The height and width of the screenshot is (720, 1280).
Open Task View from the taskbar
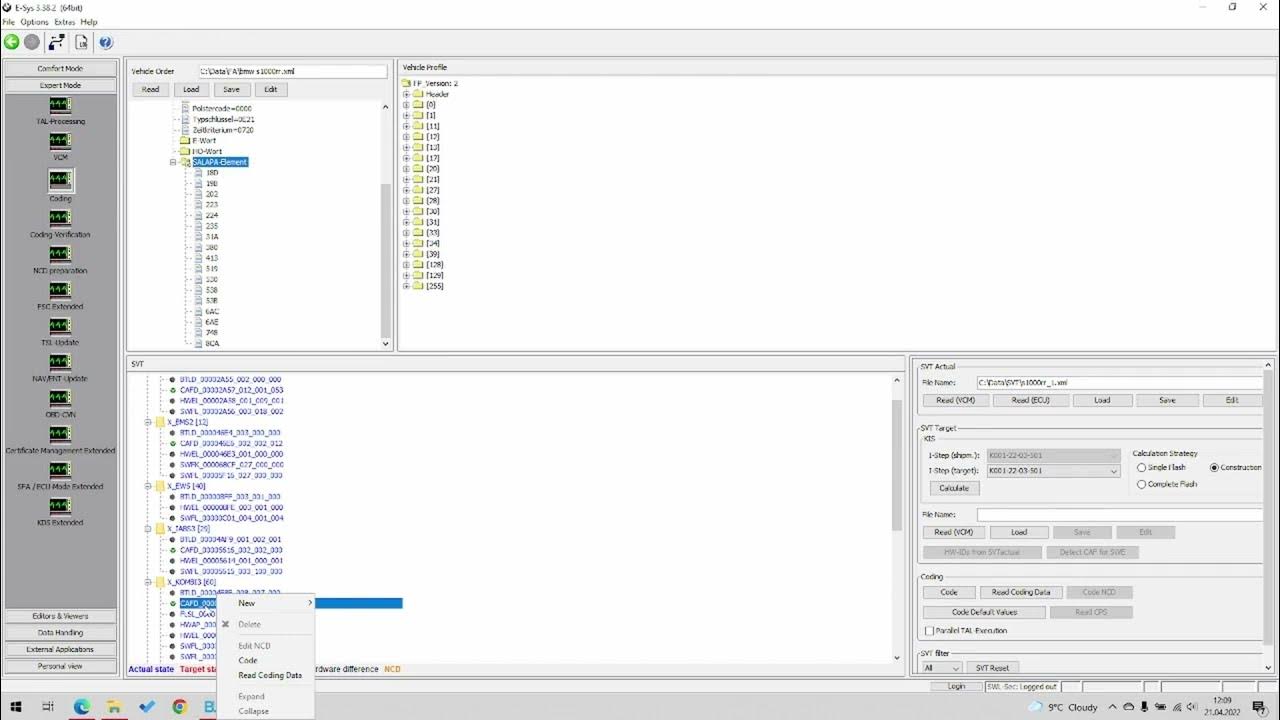(x=48, y=707)
